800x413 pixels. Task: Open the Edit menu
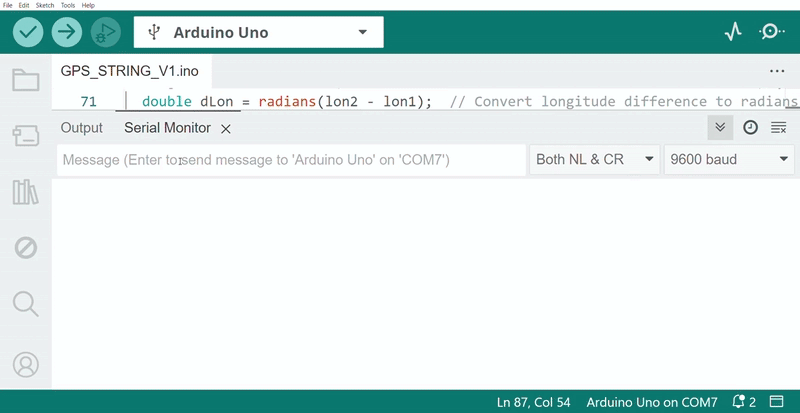click(24, 5)
